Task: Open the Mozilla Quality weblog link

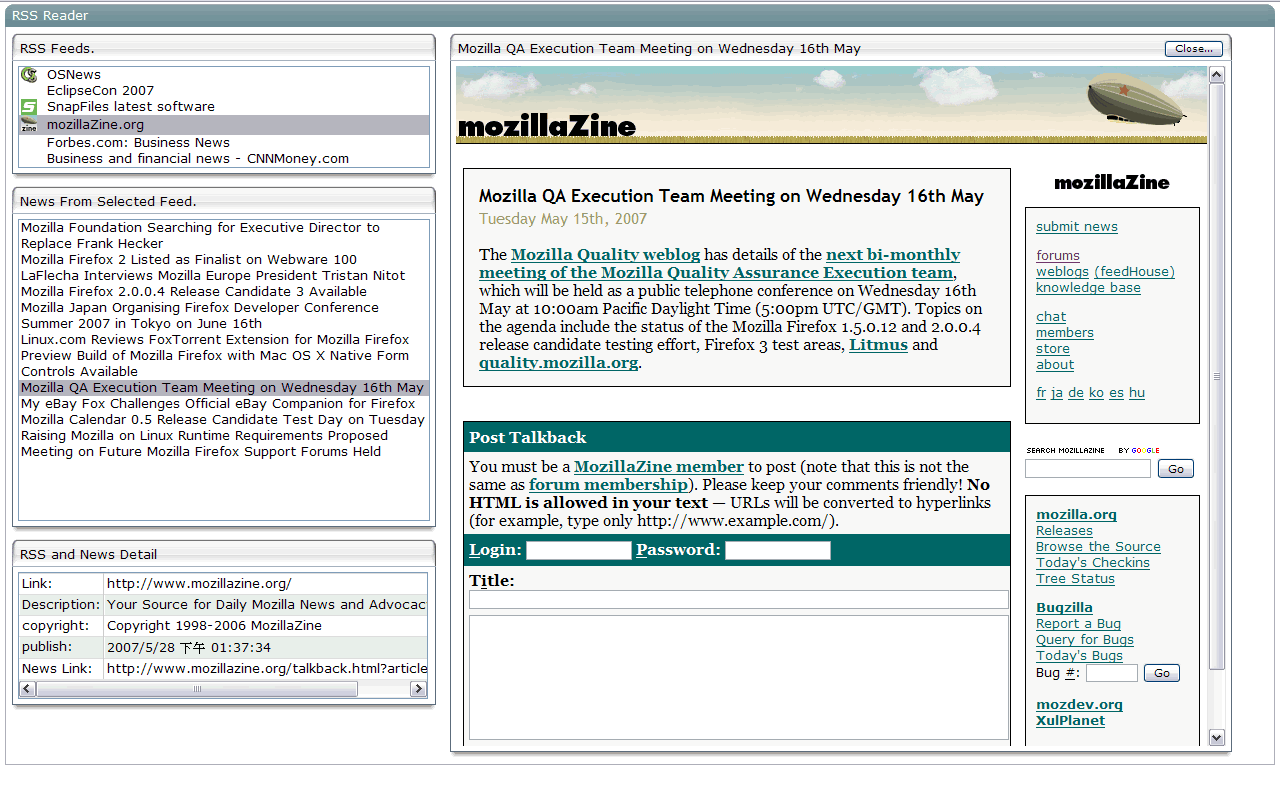Action: point(605,255)
